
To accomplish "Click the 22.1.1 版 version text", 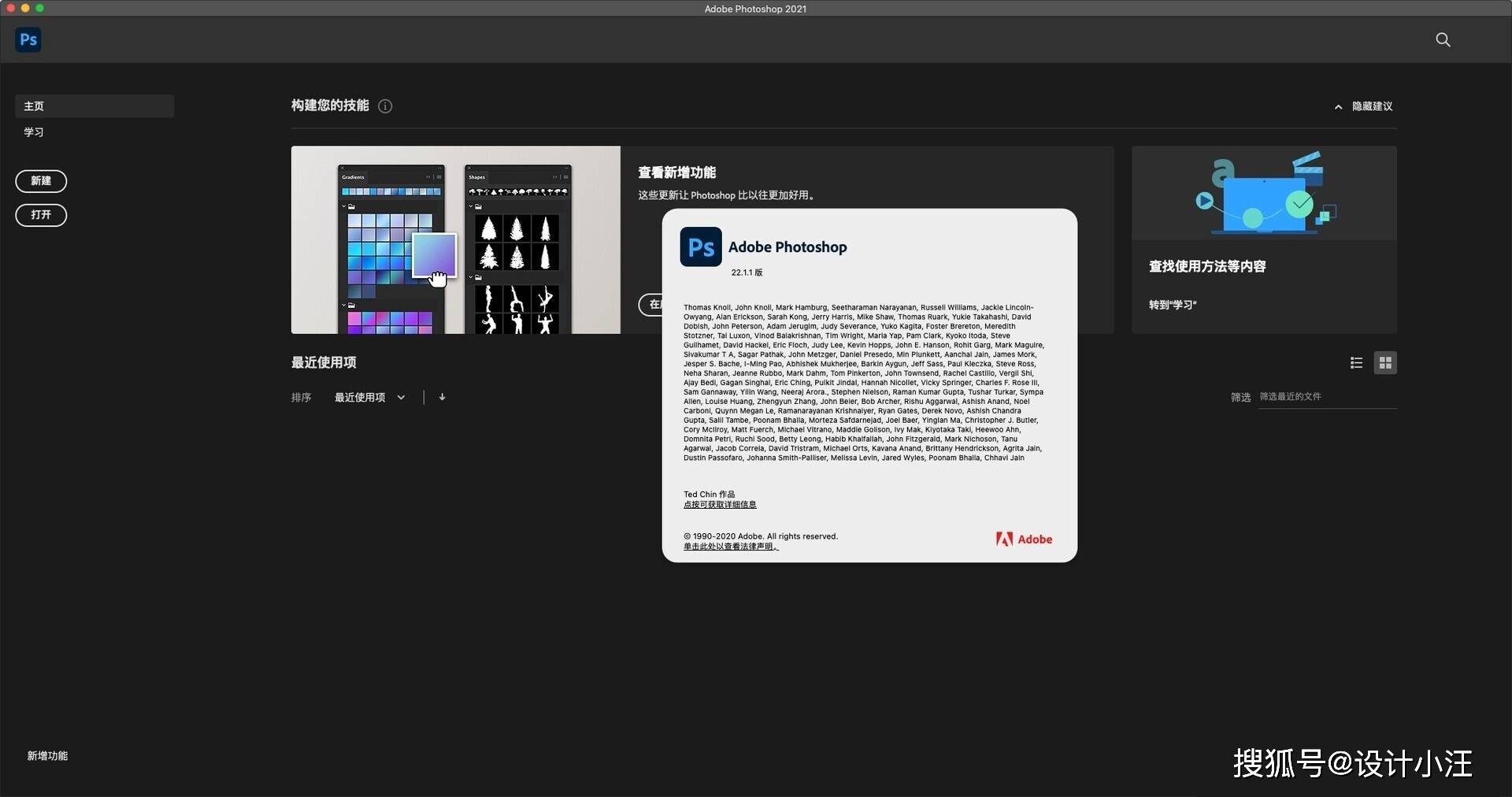I will 747,272.
